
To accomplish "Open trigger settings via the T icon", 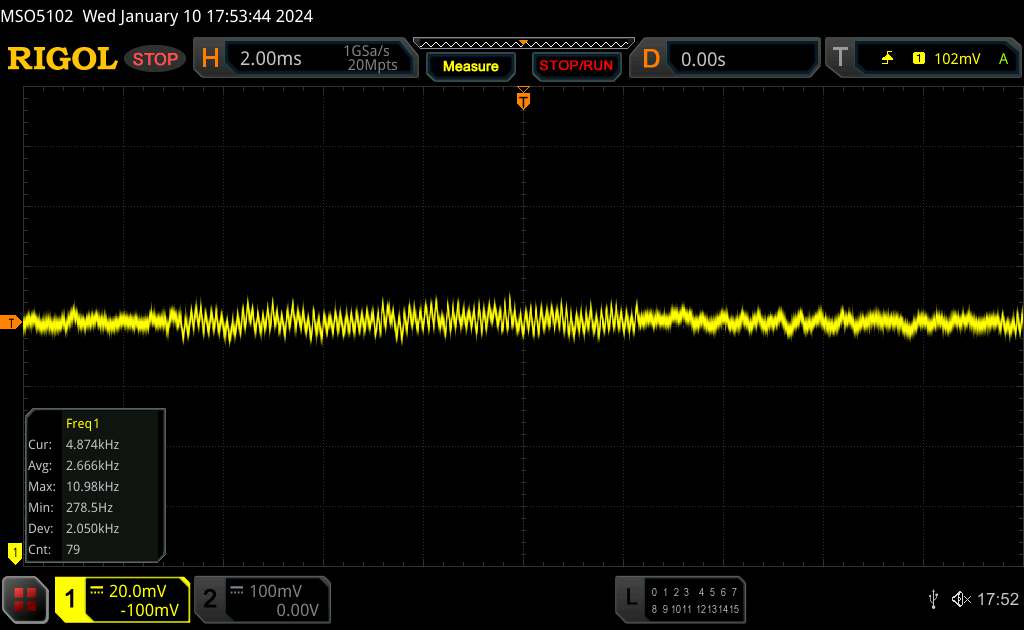I will (840, 59).
